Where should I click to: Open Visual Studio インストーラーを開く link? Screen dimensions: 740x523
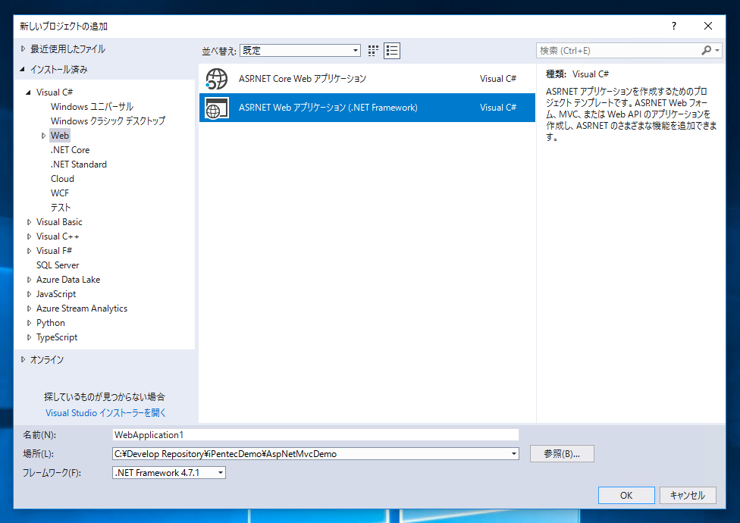tap(106, 413)
